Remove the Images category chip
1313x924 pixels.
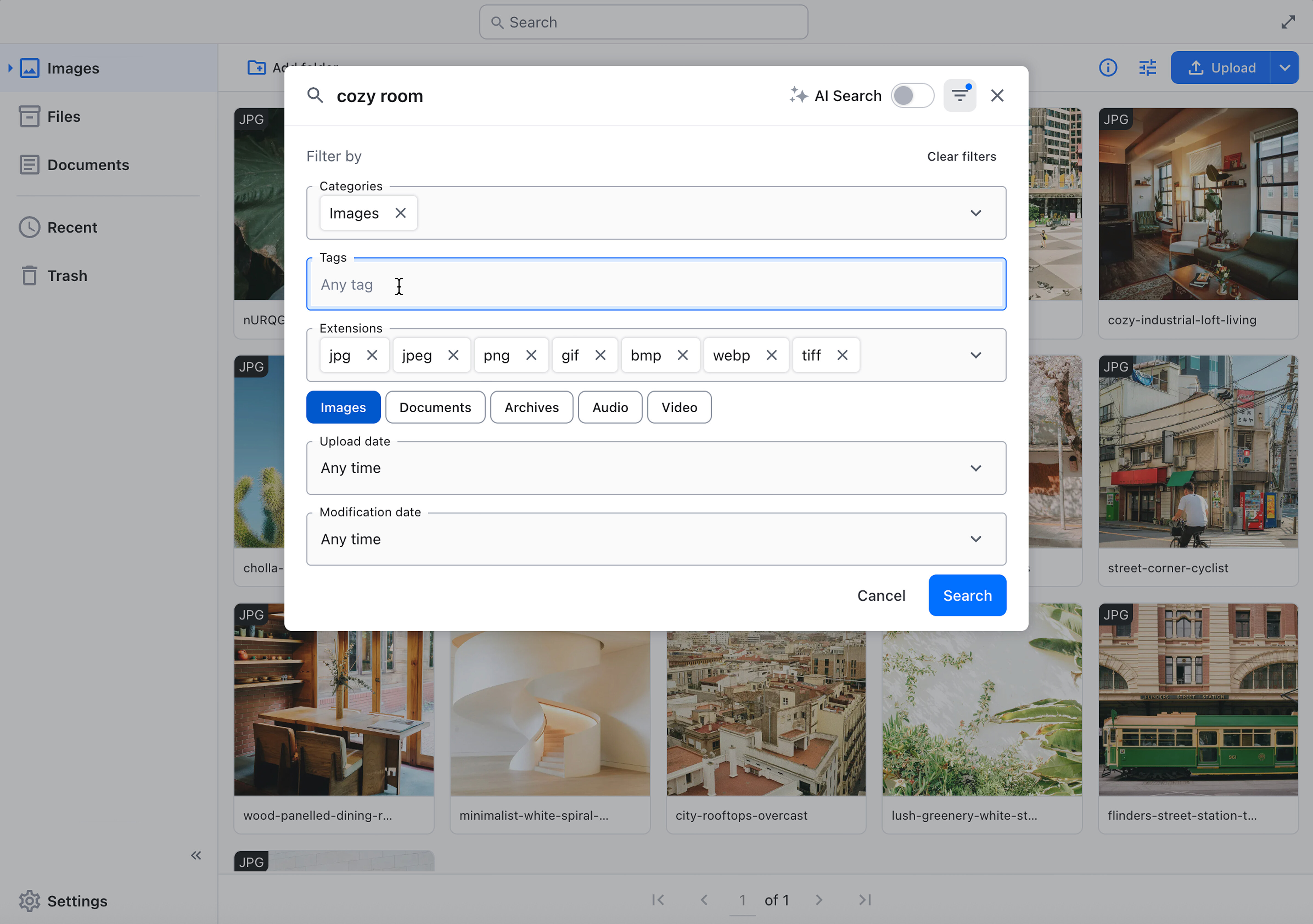[400, 213]
